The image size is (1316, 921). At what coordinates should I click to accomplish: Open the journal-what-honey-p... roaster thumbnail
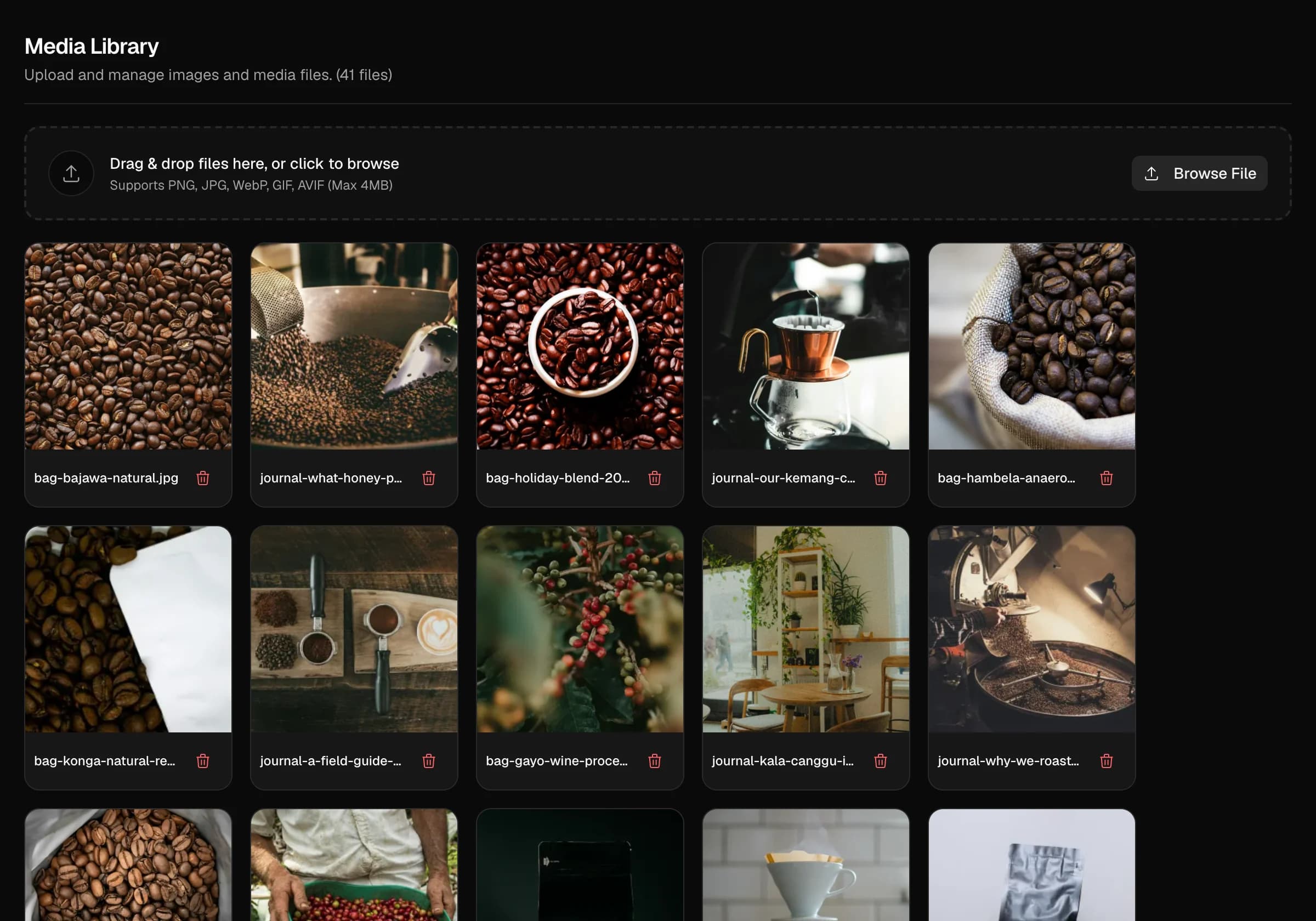click(x=354, y=346)
